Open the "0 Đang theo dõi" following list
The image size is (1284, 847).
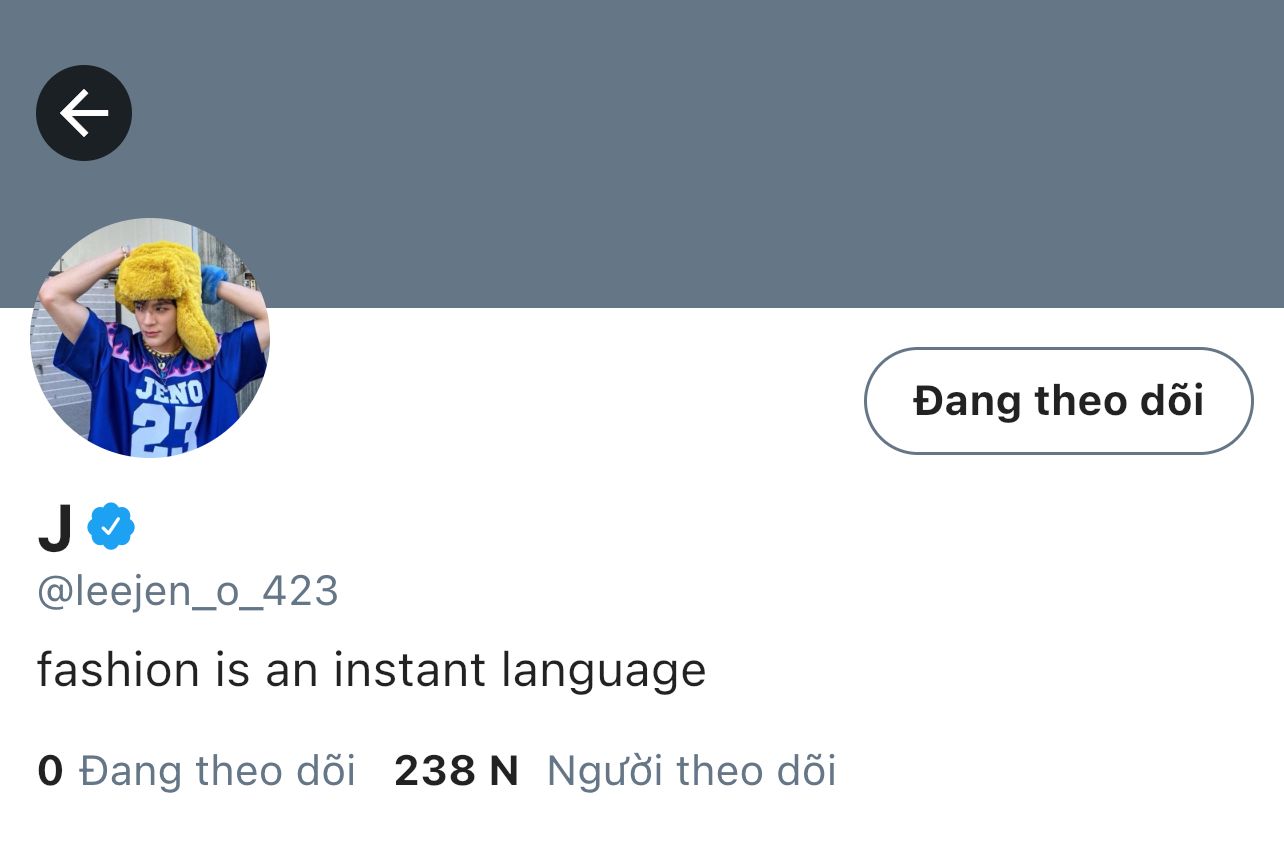click(x=196, y=771)
